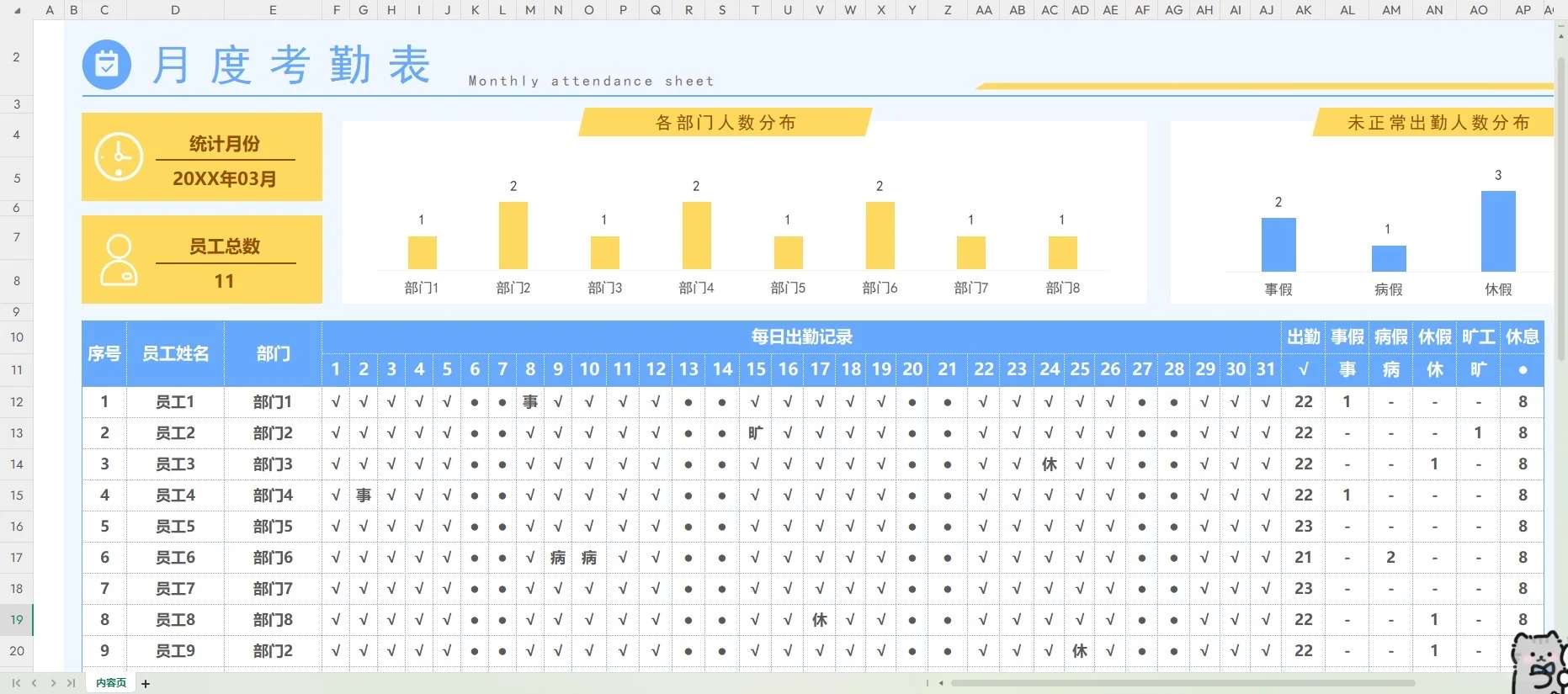This screenshot has width=1568, height=694.
Task: Select the 员工6 name cell
Action: (175, 558)
